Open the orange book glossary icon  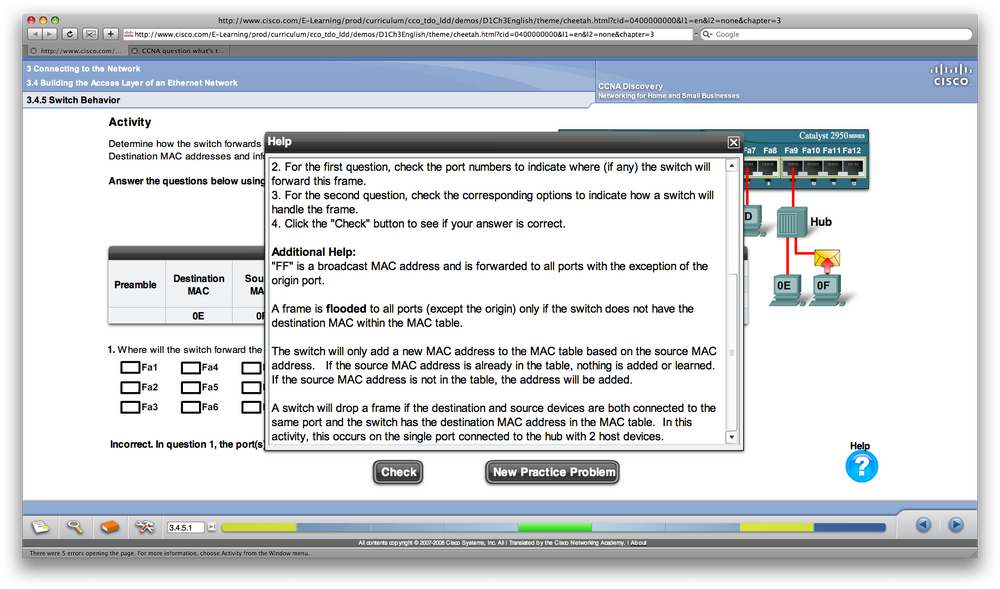[x=110, y=527]
